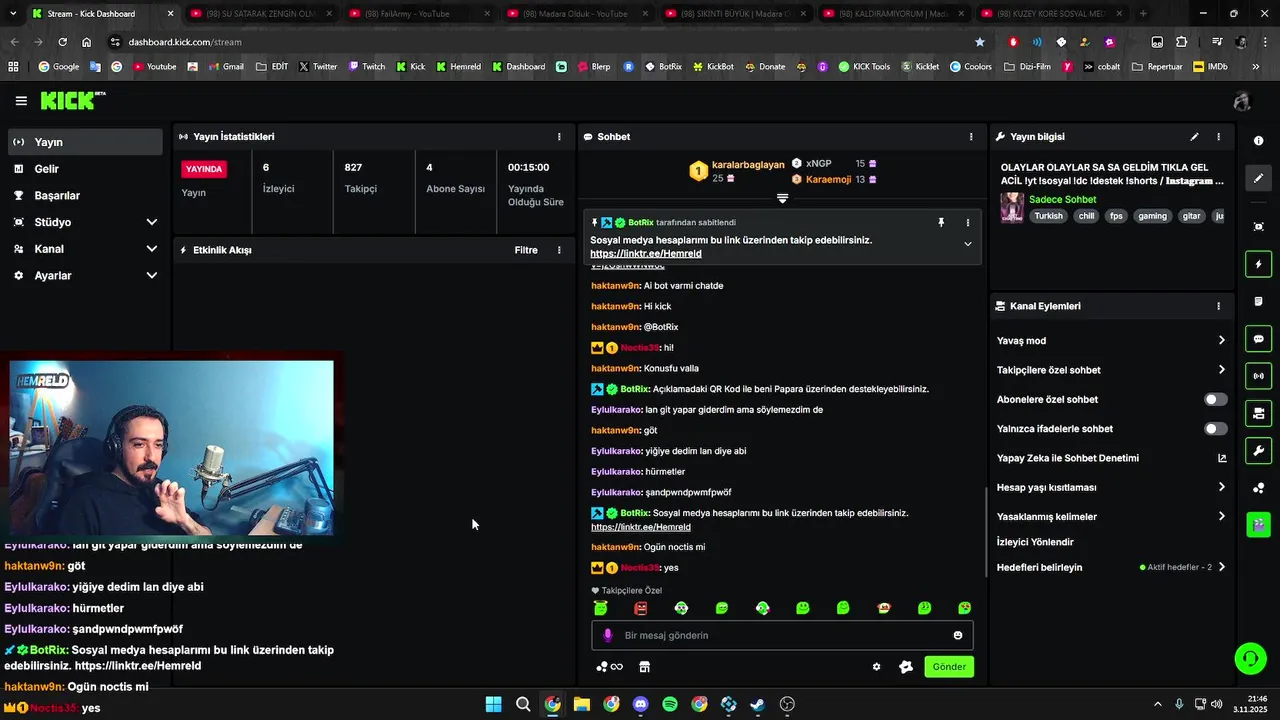Select Yayın in the left sidebar
The width and height of the screenshot is (1280, 720).
[86, 142]
